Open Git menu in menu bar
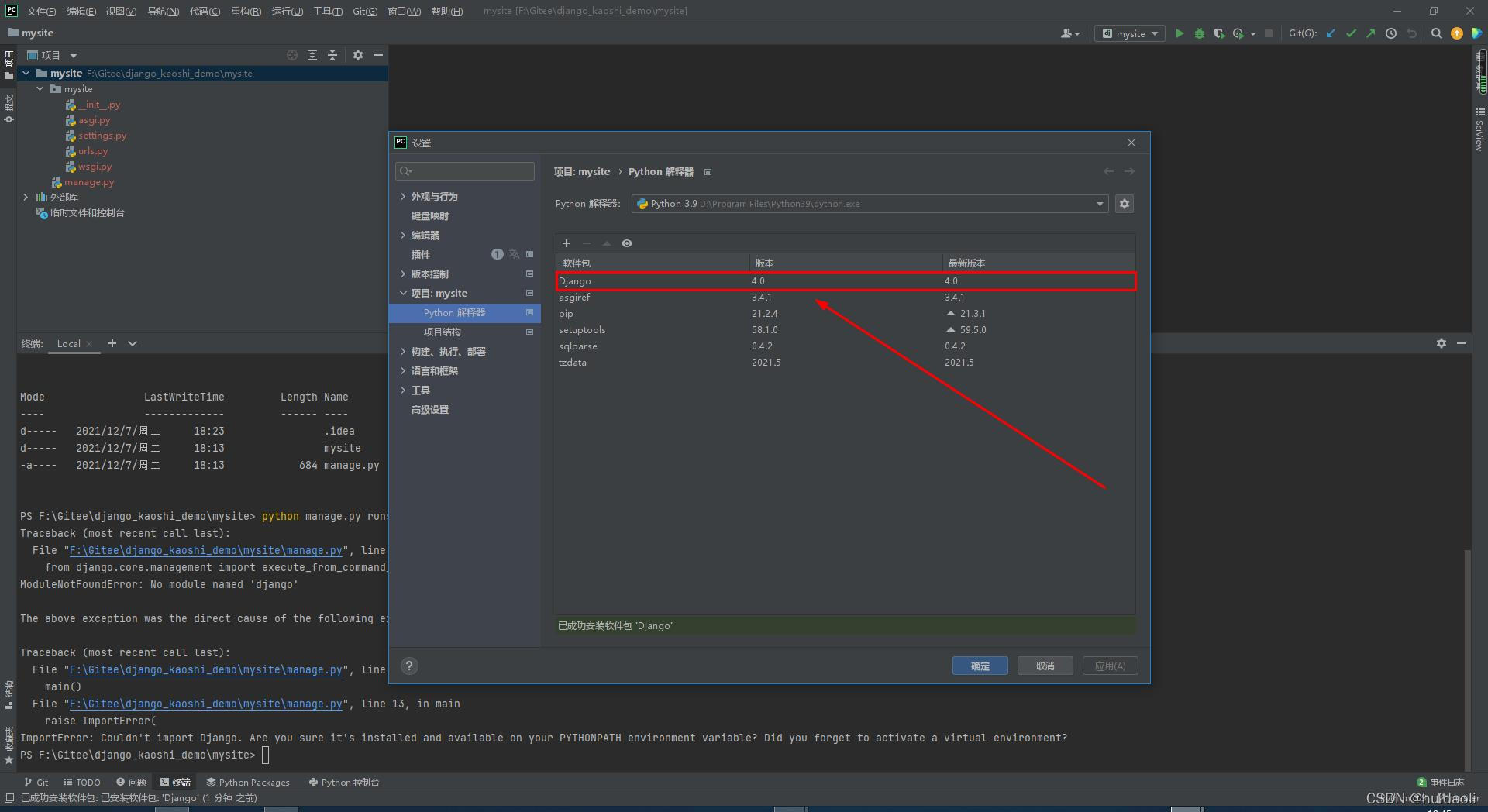Screen dimensions: 1488x812 click(x=365, y=11)
